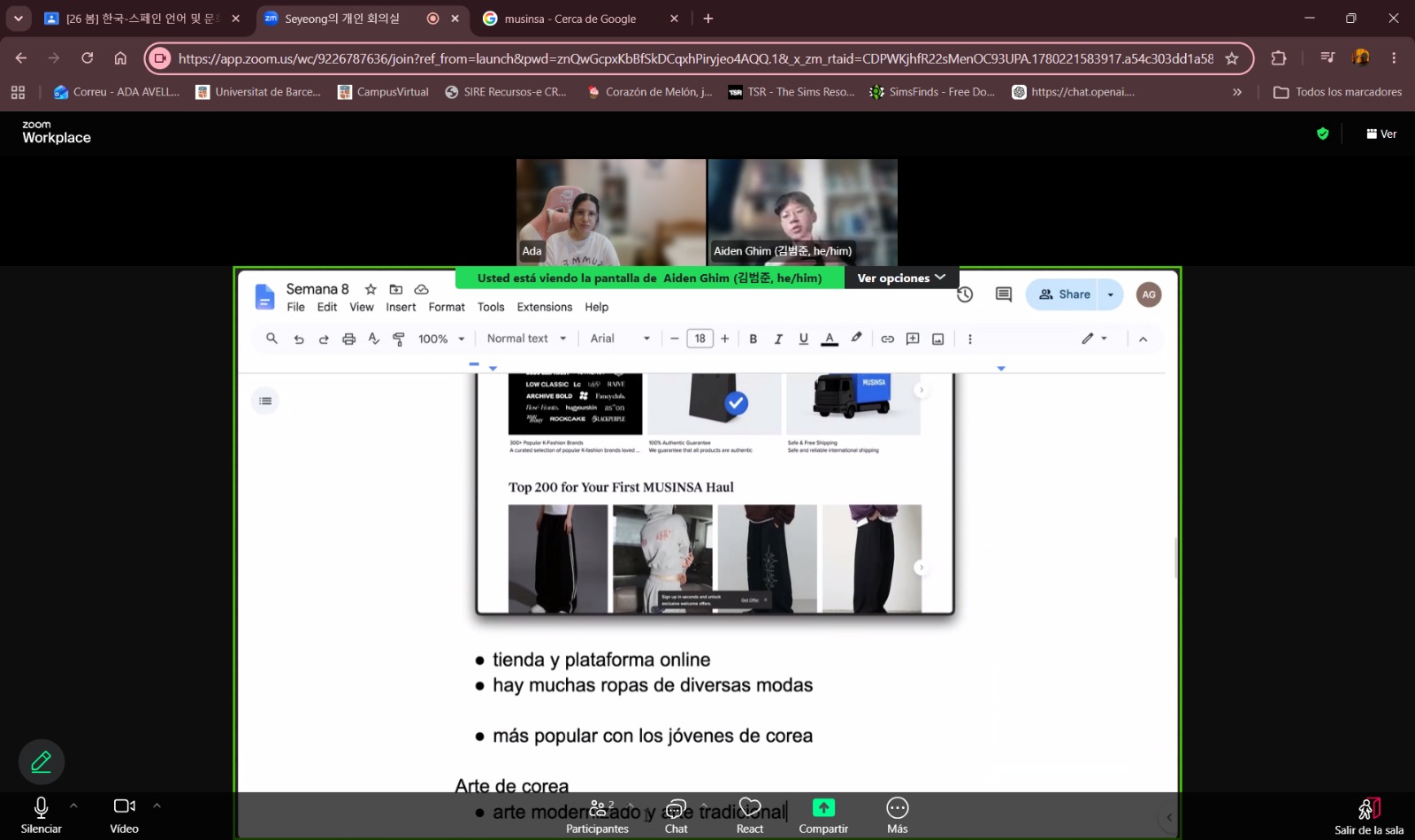The image size is (1415, 840).
Task: Click the text color A button
Action: pyautogui.click(x=830, y=339)
